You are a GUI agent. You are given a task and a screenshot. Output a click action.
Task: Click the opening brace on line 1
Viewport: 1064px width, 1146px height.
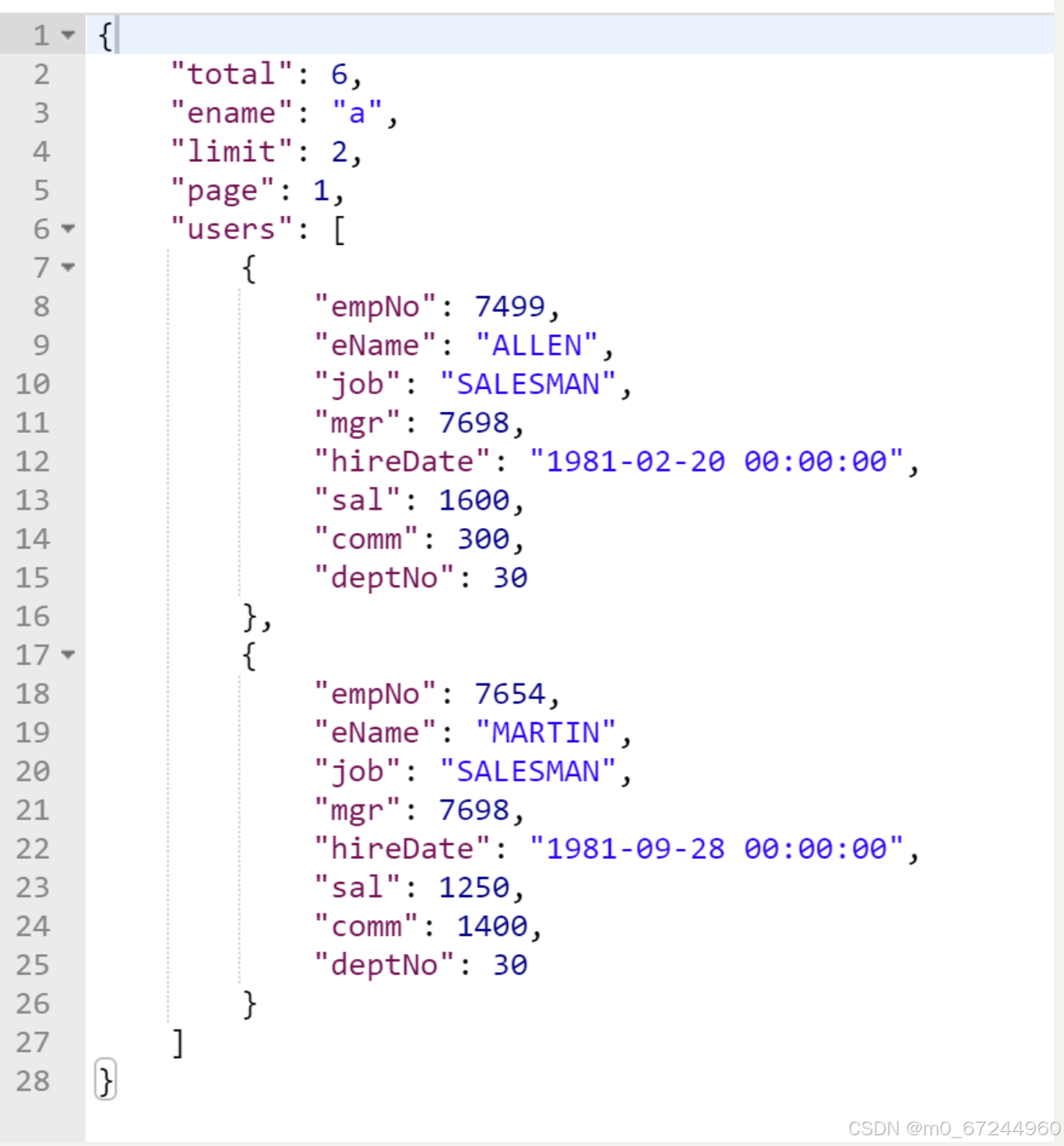(x=105, y=36)
